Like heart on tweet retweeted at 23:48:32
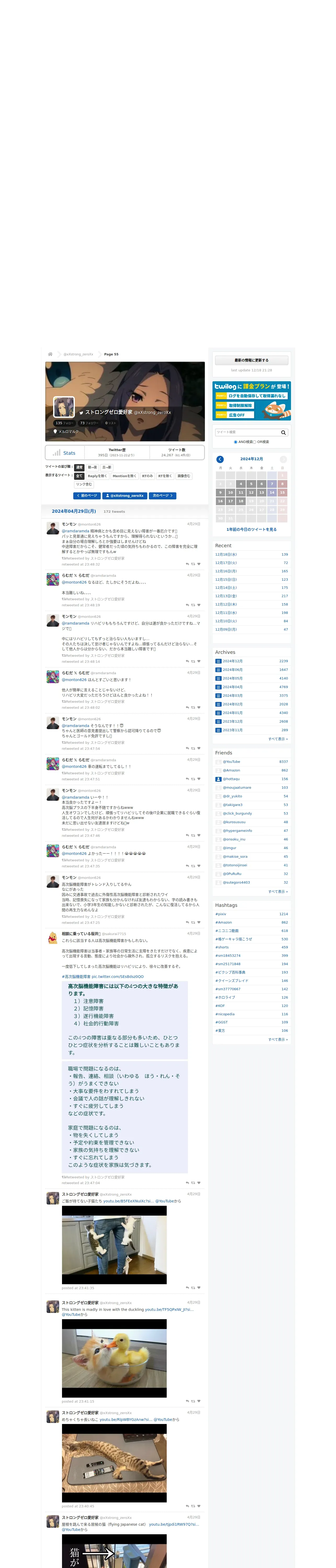 (x=199, y=564)
